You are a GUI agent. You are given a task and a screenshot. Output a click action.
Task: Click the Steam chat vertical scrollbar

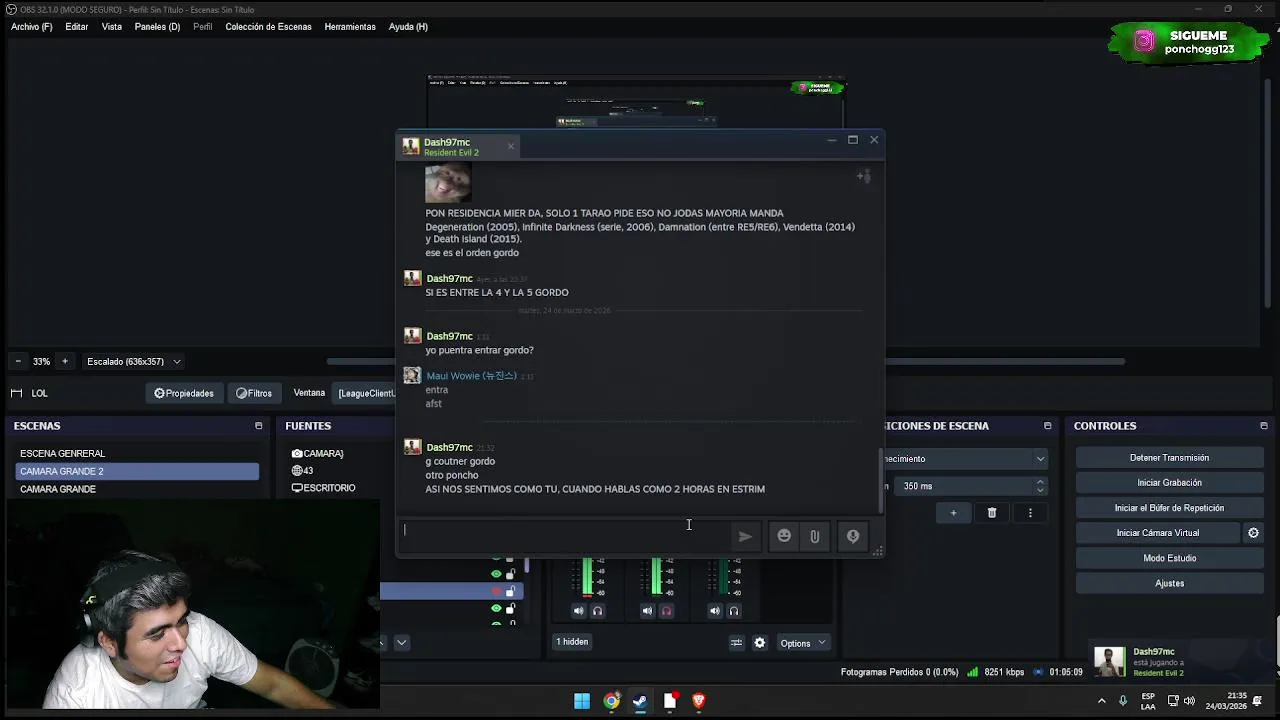pyautogui.click(x=880, y=480)
